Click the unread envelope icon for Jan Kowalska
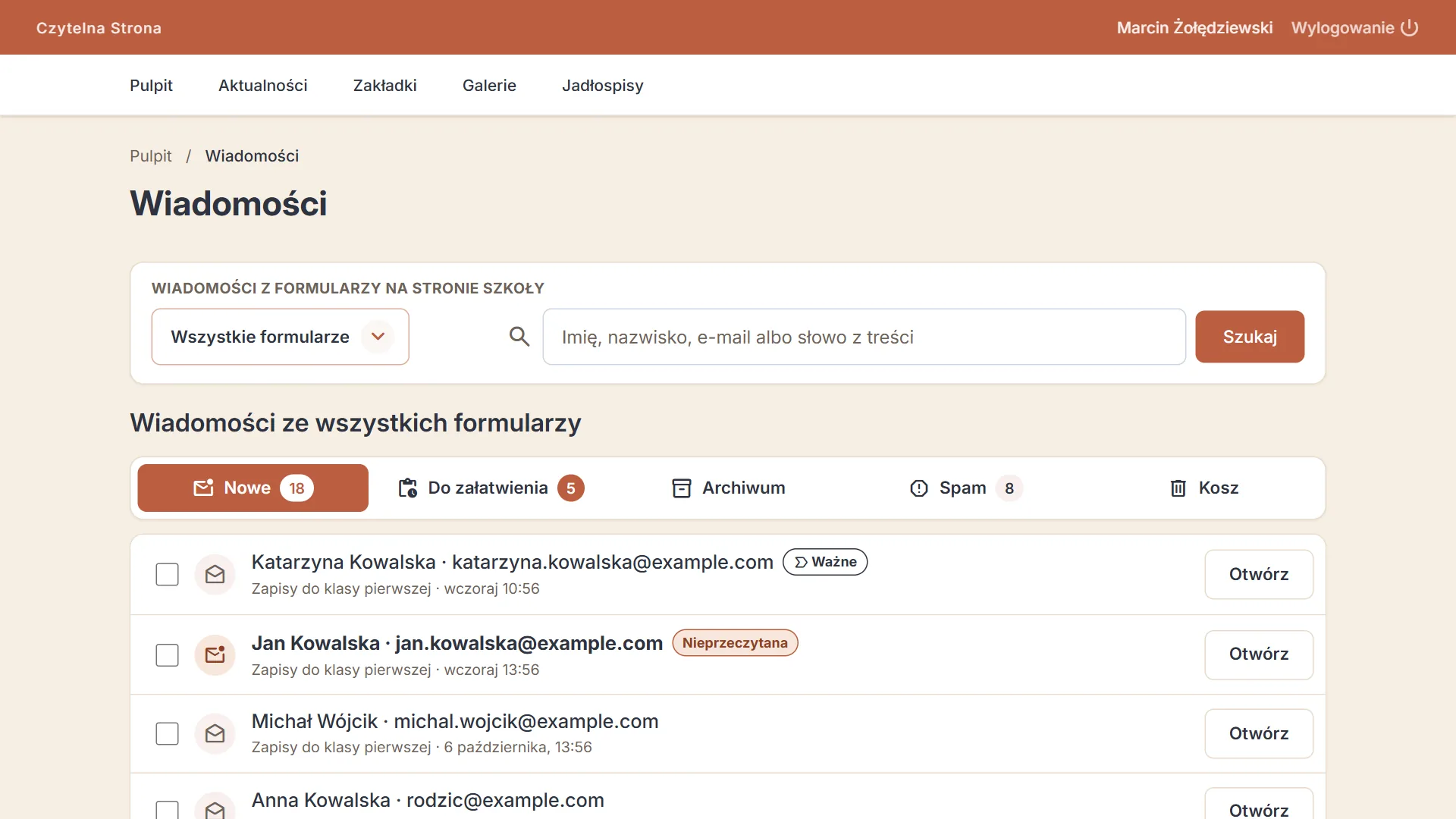1456x819 pixels. tap(215, 655)
